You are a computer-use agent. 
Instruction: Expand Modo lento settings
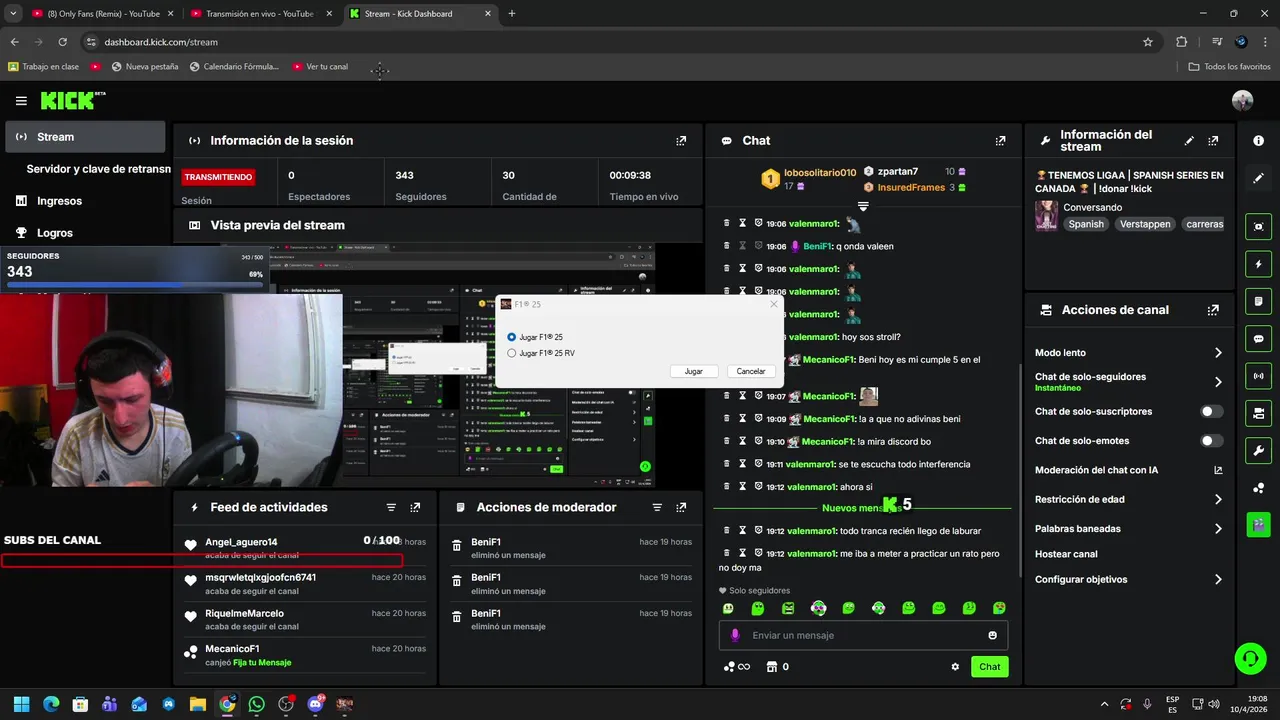tap(1218, 353)
